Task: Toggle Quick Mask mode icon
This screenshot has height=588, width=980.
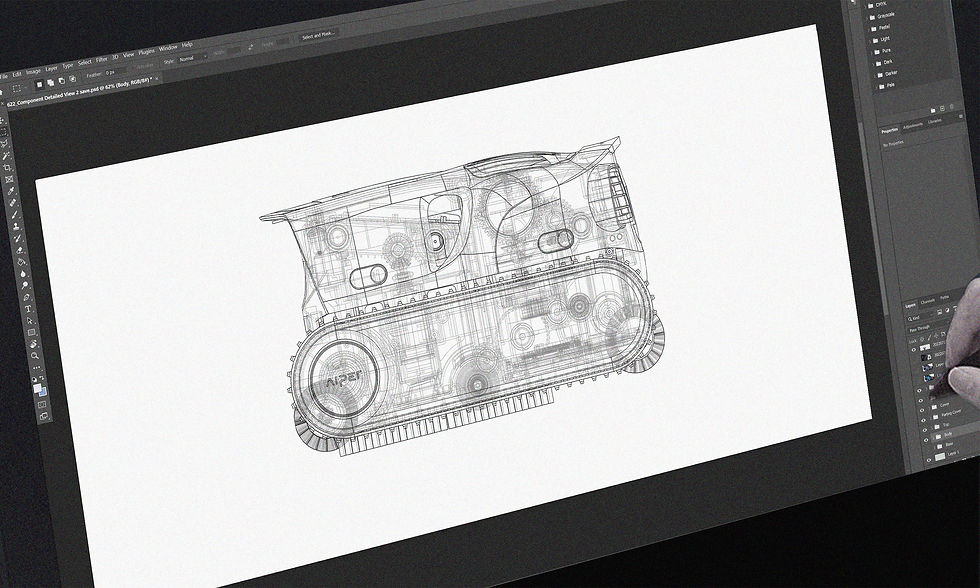Action: pos(42,404)
